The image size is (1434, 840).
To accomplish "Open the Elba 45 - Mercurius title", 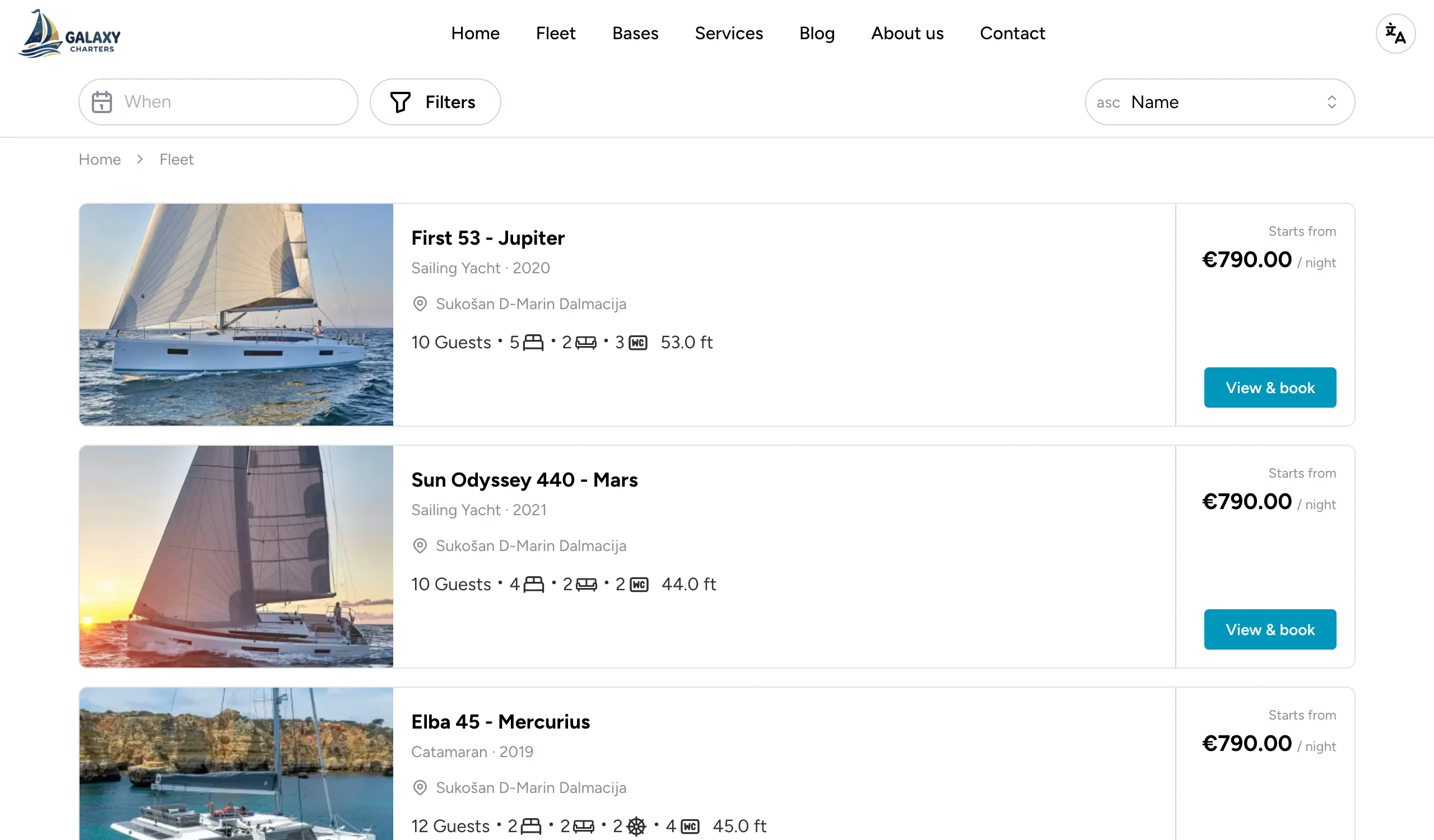I will [500, 721].
